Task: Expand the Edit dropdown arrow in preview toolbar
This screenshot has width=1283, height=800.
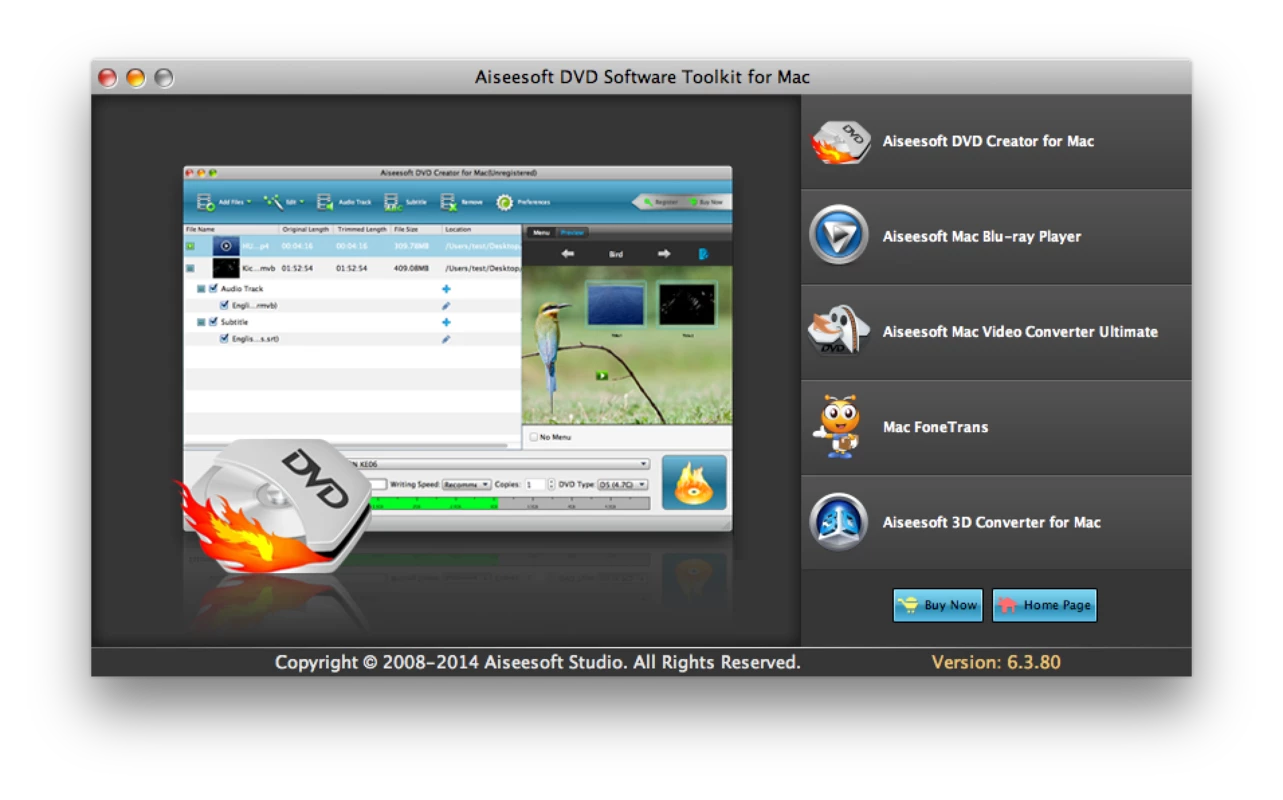Action: click(302, 202)
